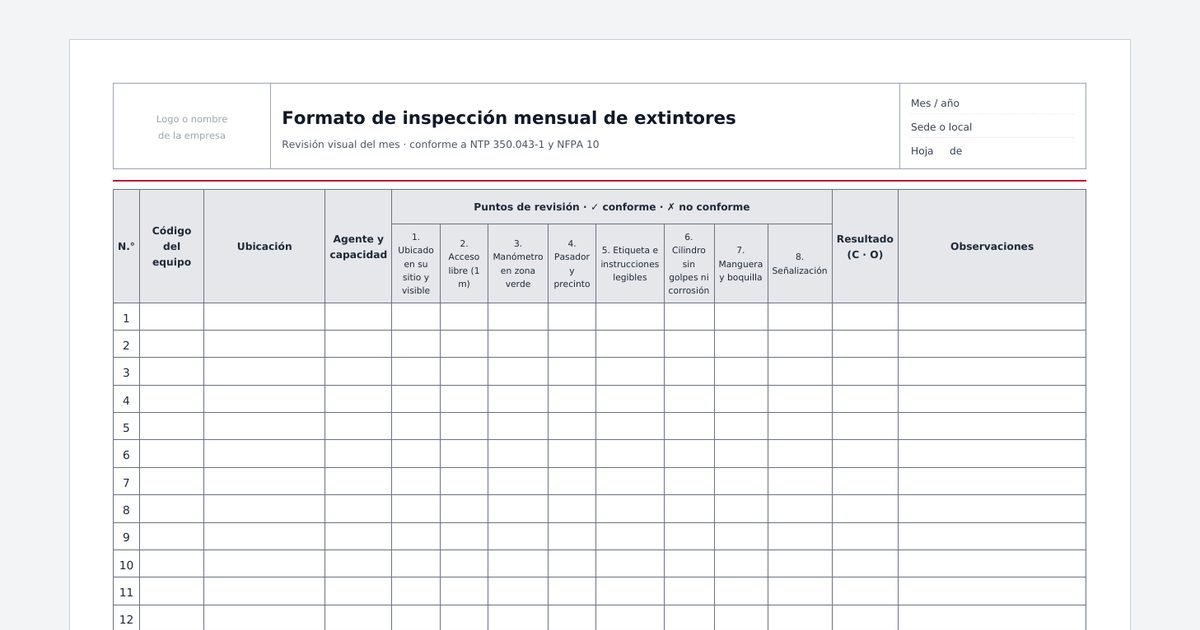Click row number 3
This screenshot has height=630, width=1200.
[x=126, y=372]
